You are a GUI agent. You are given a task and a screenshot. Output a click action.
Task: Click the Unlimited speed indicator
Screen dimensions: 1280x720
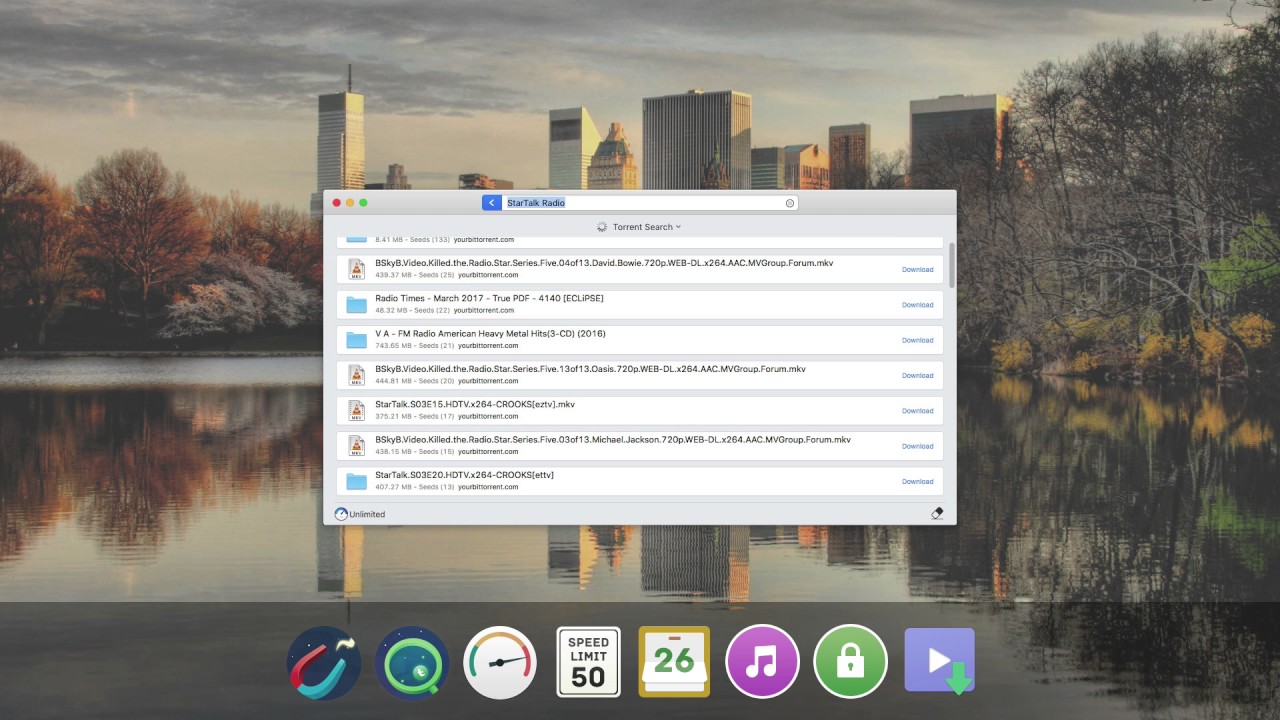coord(360,514)
